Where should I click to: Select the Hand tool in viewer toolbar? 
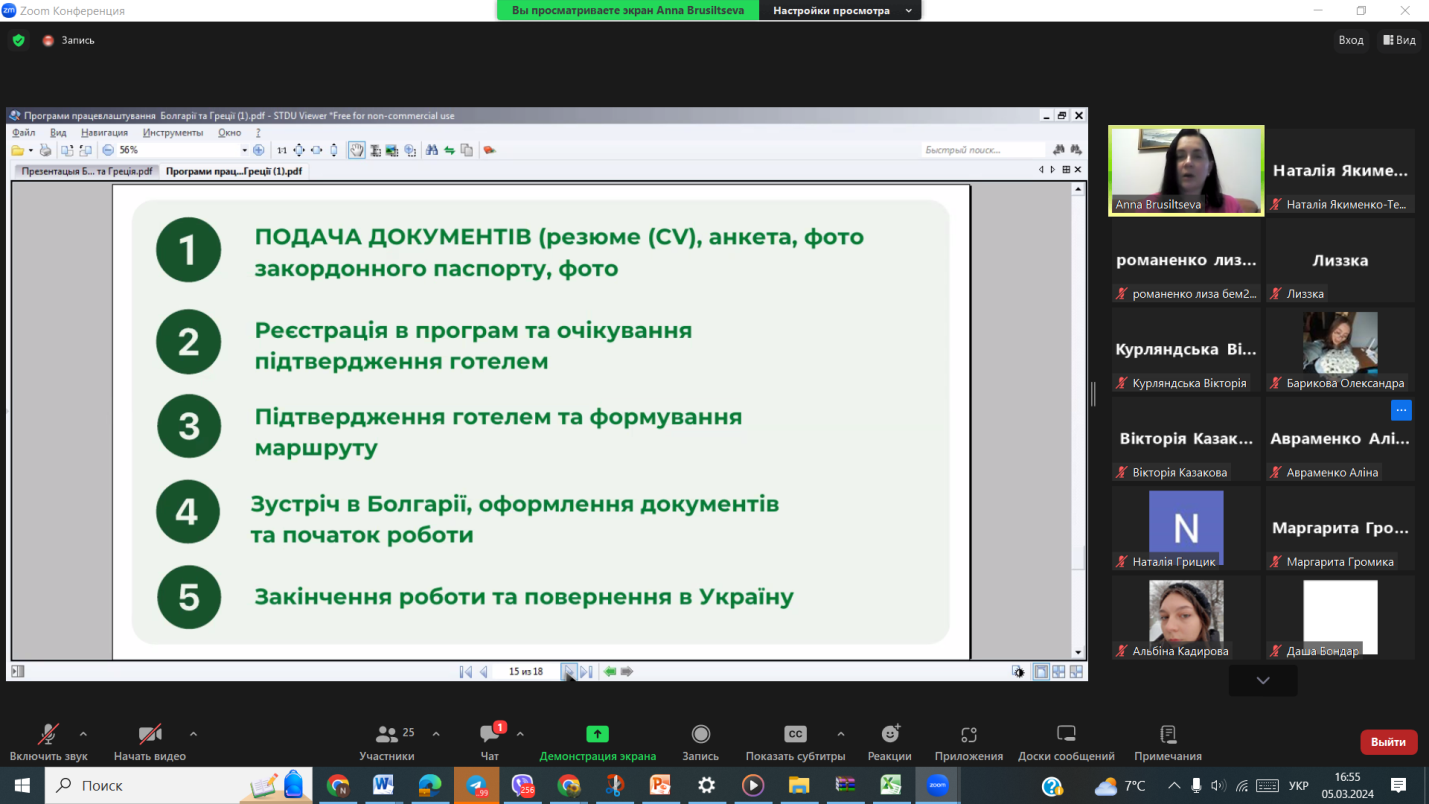pos(356,150)
